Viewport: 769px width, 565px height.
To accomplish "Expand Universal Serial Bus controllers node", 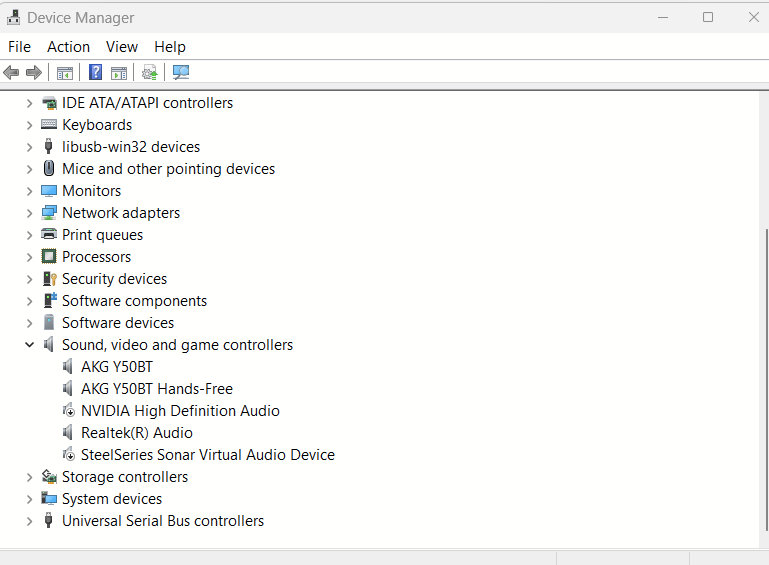I will (x=29, y=521).
